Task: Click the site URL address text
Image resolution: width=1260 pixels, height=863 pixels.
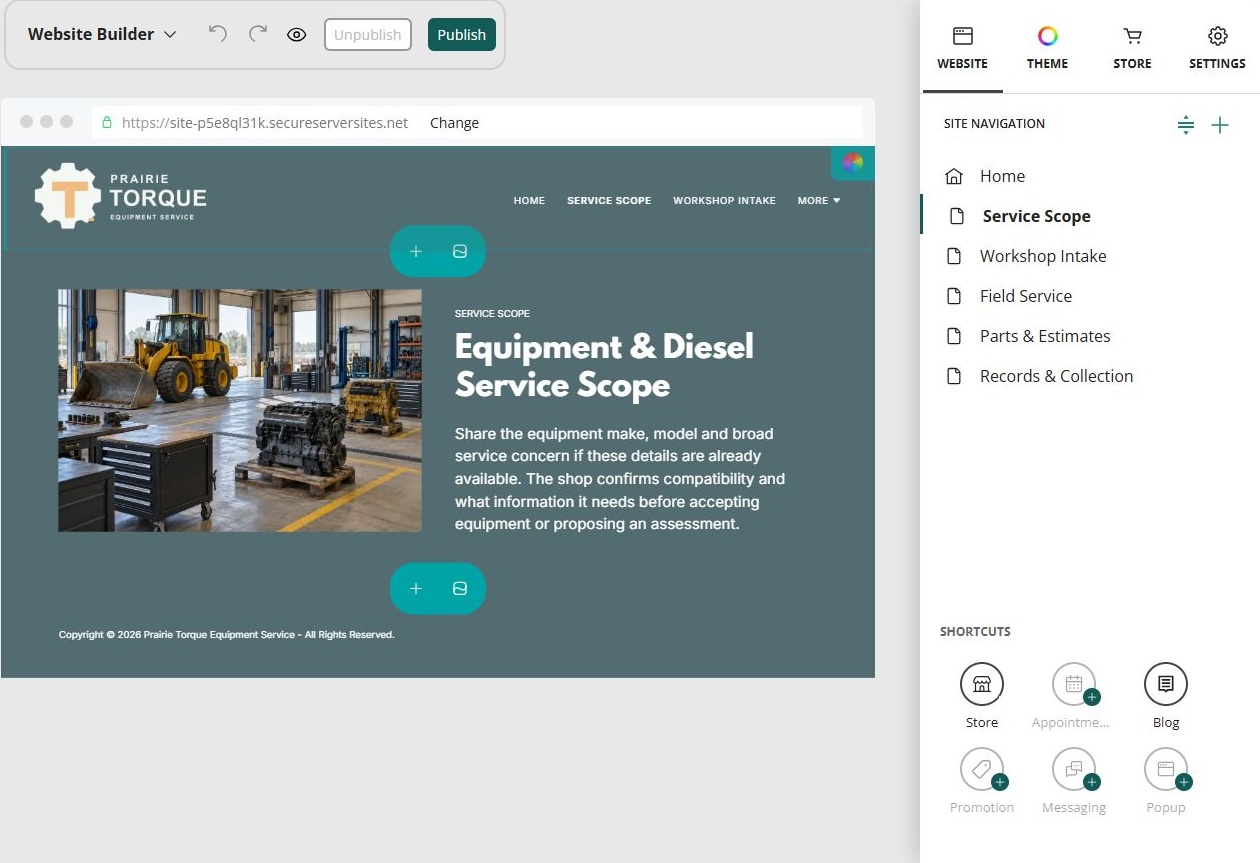Action: click(x=265, y=123)
